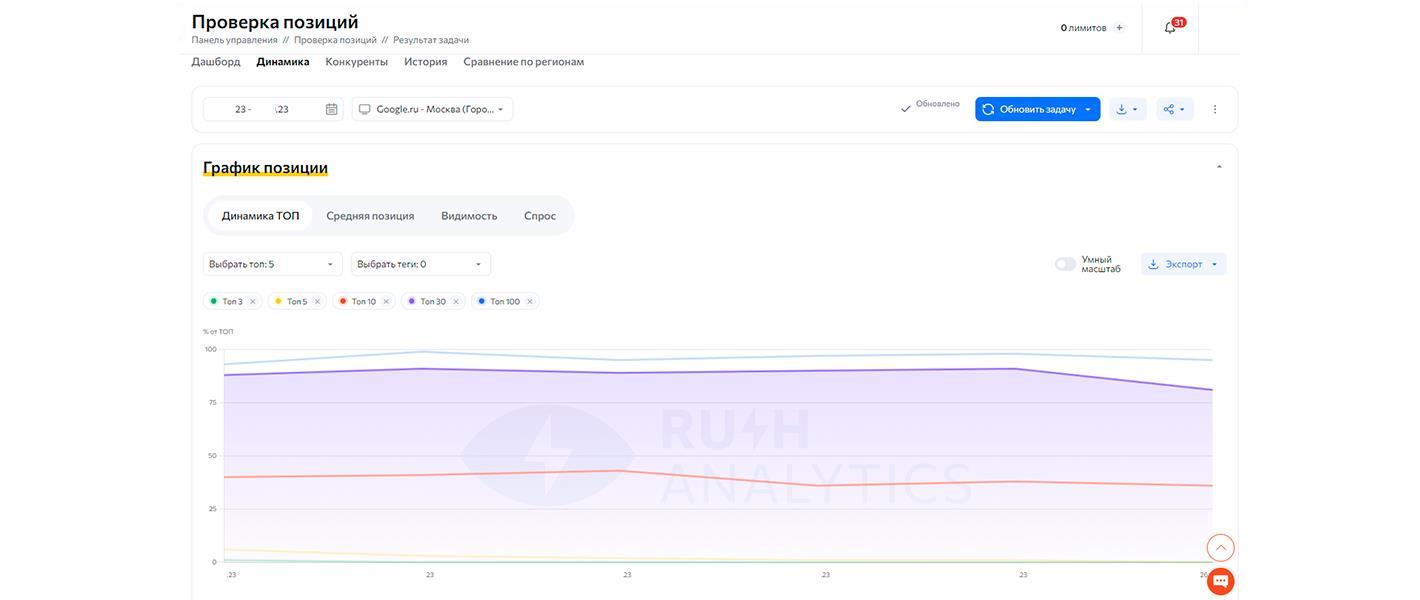The height and width of the screenshot is (600, 1420).
Task: Open the arrow next to Обновить задачу
Action: 1088,109
